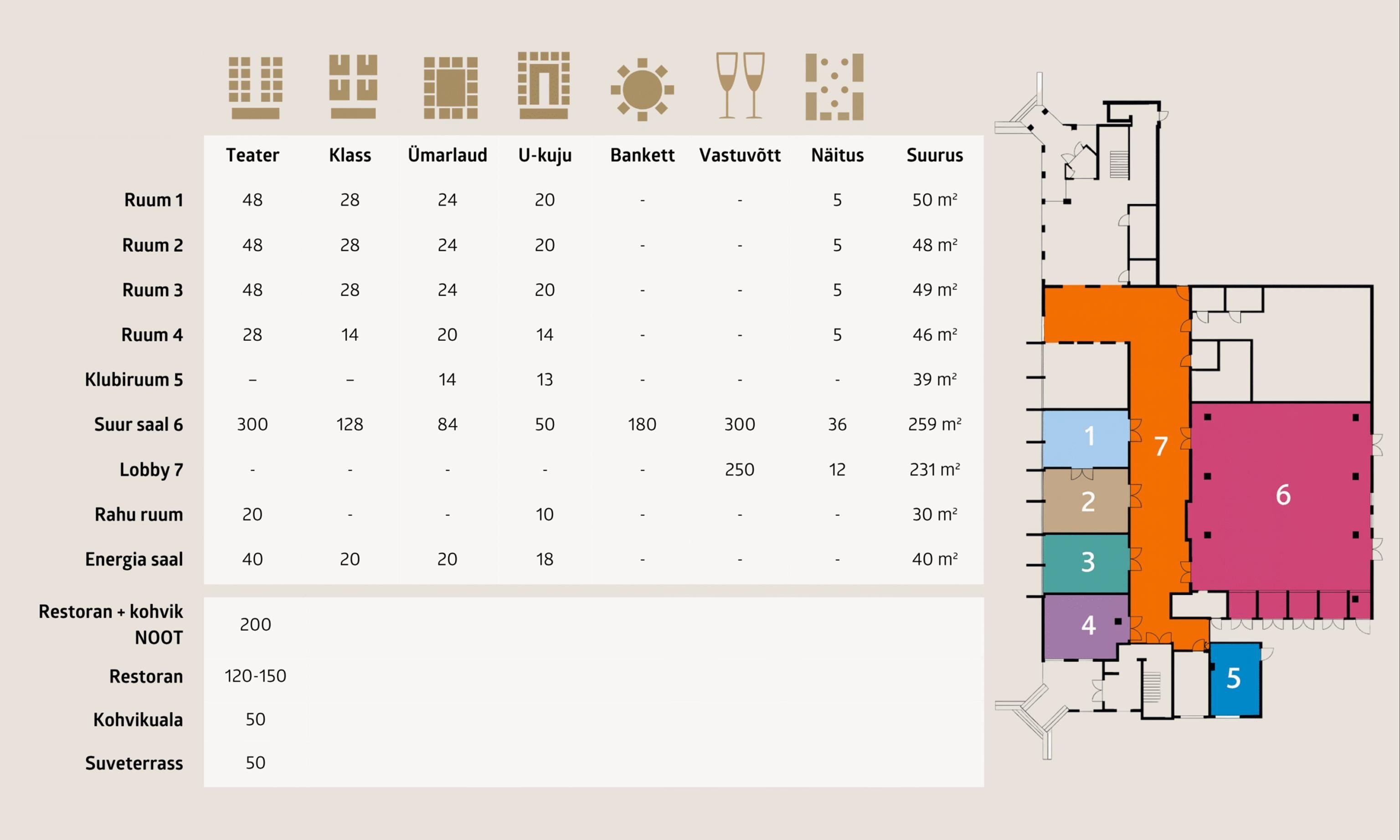Click the Klubiruum 5 row label
The image size is (1400, 840).
(x=134, y=379)
